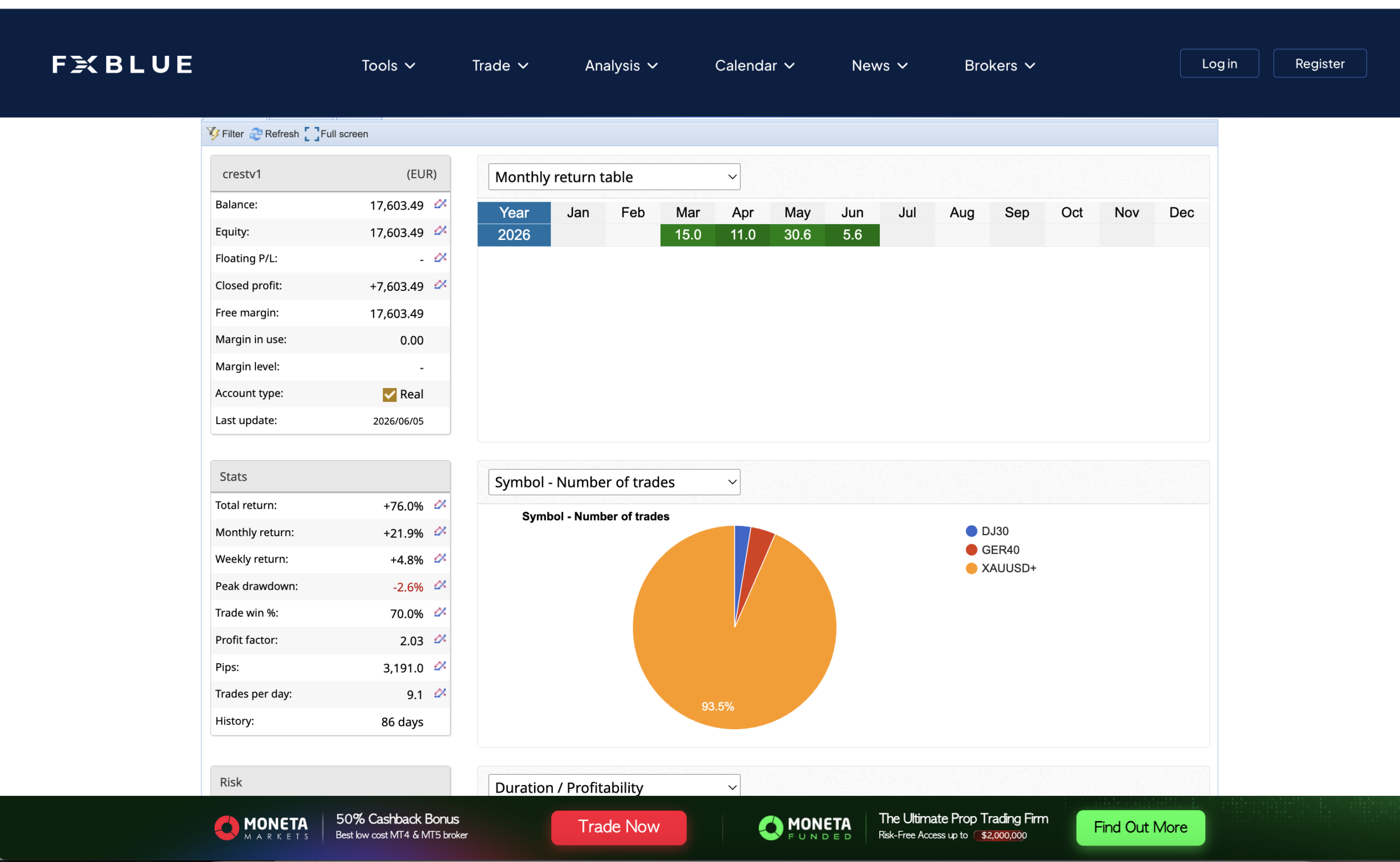The width and height of the screenshot is (1400, 862).
Task: Open Symbol - Number of trades dropdown
Action: [x=614, y=482]
